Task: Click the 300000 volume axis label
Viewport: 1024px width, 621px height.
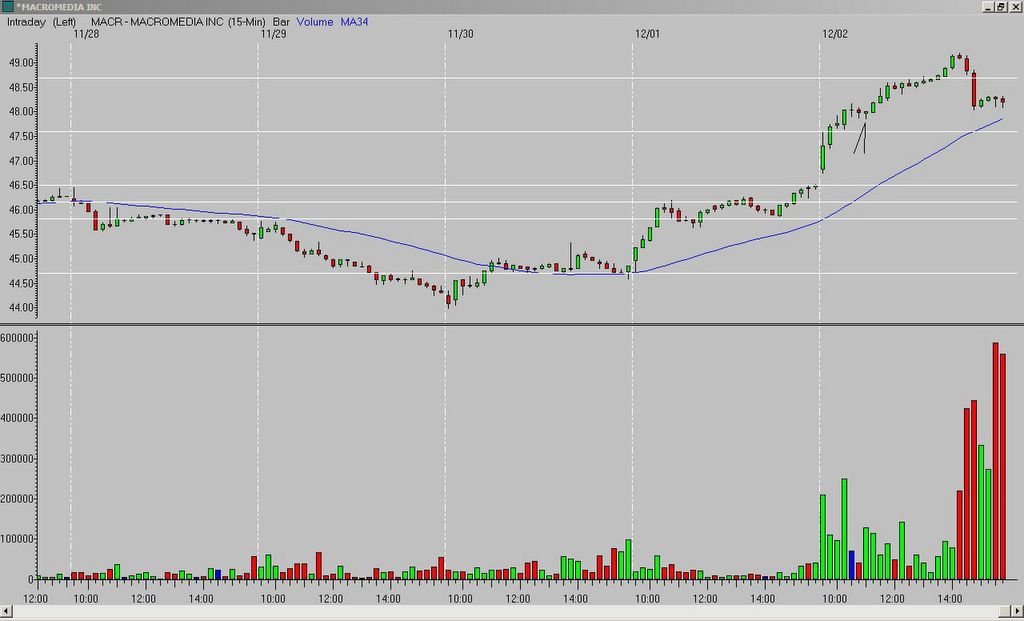Action: [17, 458]
